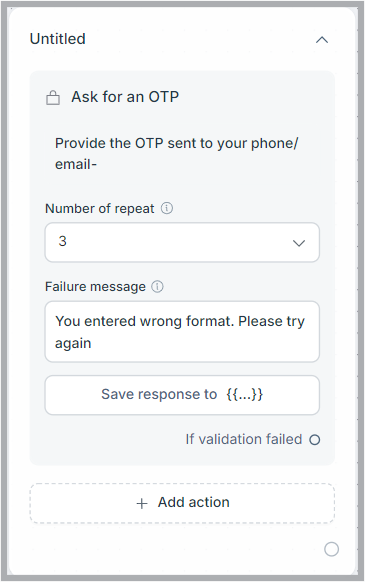Click the OTP prompt message text

pyautogui.click(x=177, y=153)
